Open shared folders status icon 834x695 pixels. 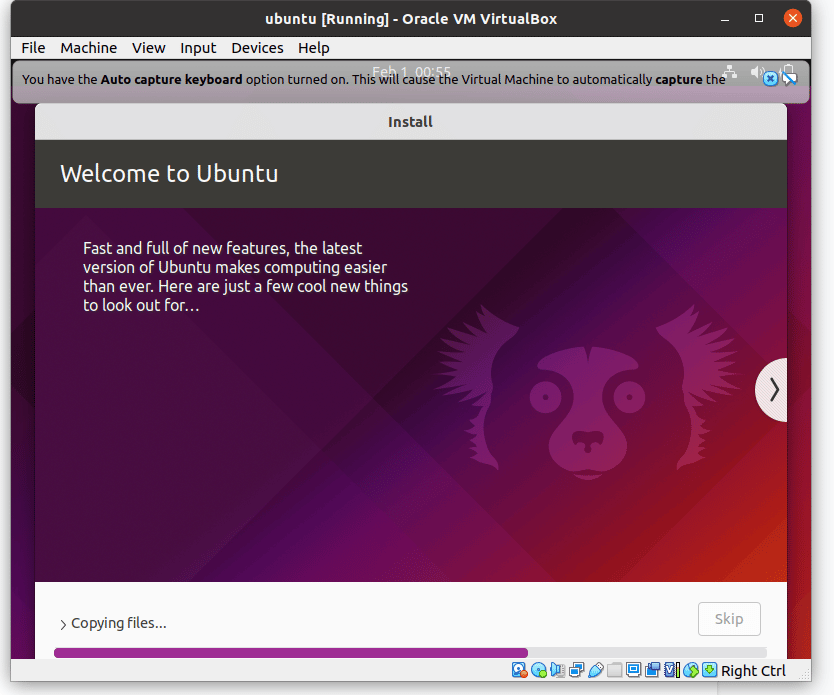click(614, 670)
